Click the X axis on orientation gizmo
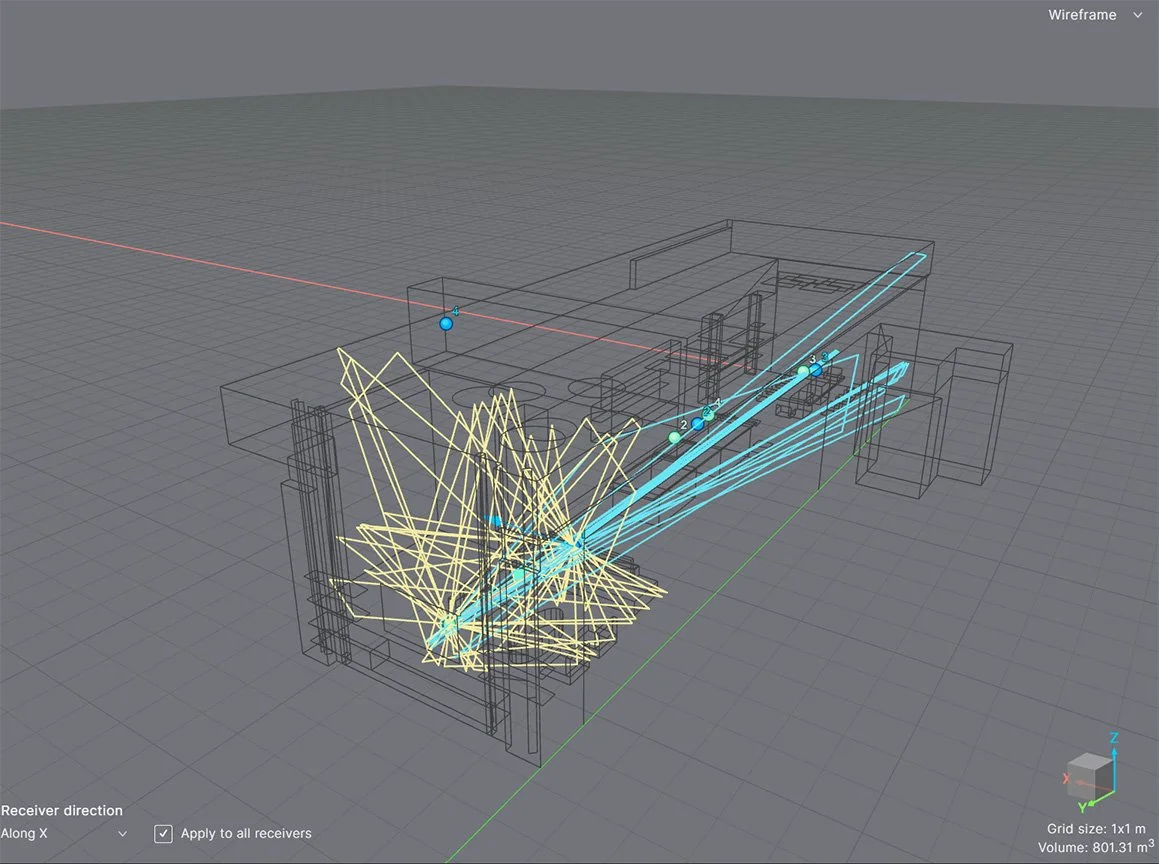This screenshot has width=1159, height=864. point(1067,778)
